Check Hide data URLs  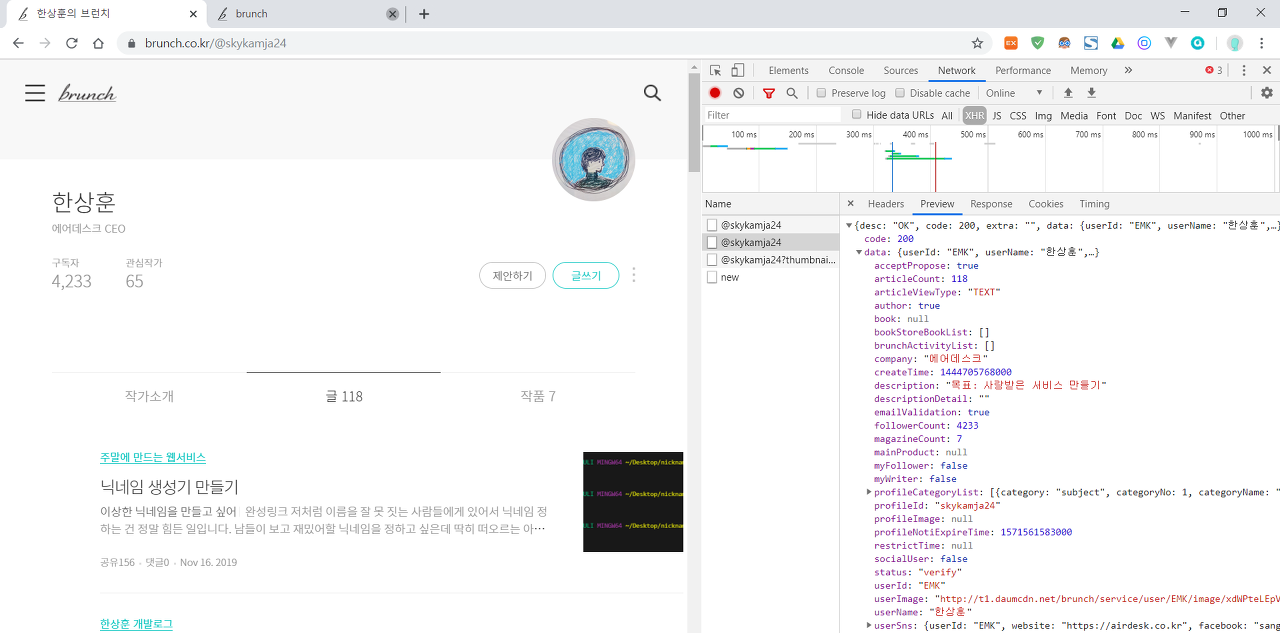pos(856,115)
